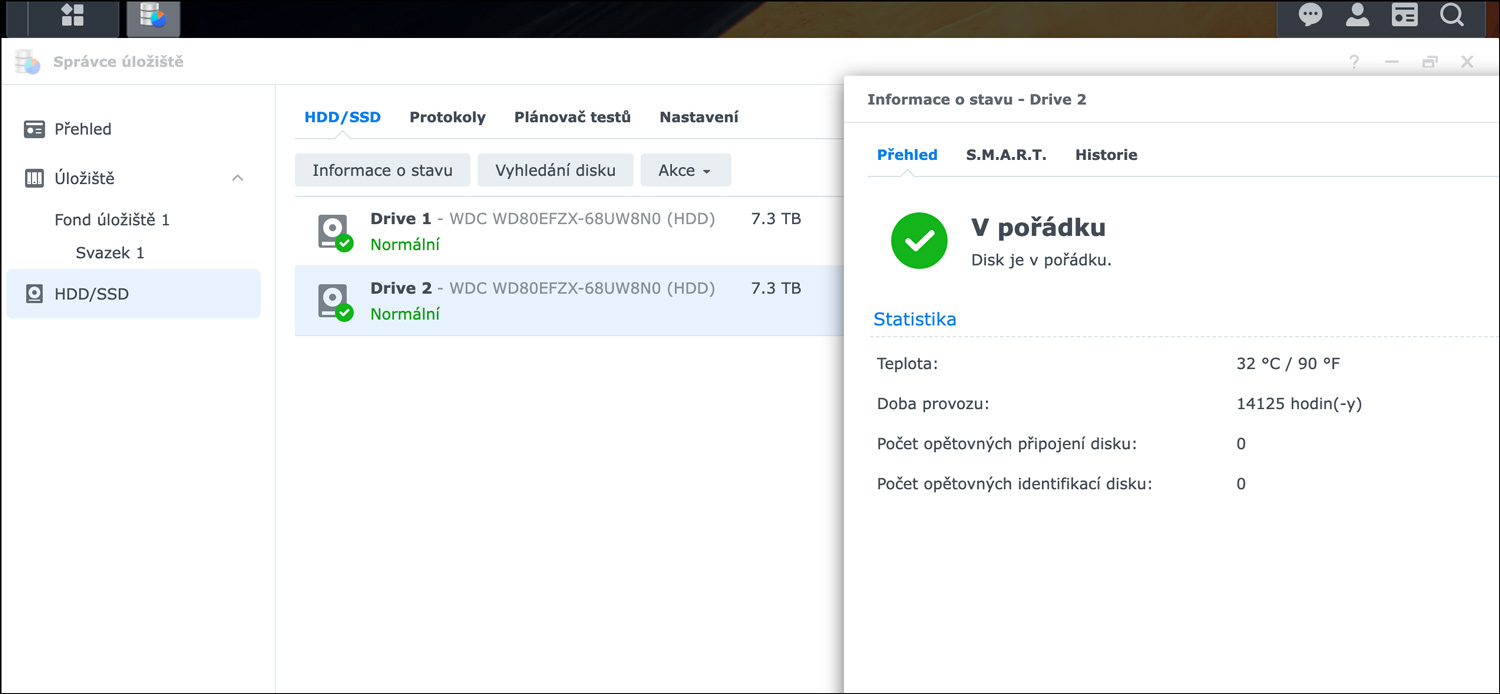Screen dimensions: 1500x694
Task: Click the Drive 1 disk icon
Action: tap(334, 232)
